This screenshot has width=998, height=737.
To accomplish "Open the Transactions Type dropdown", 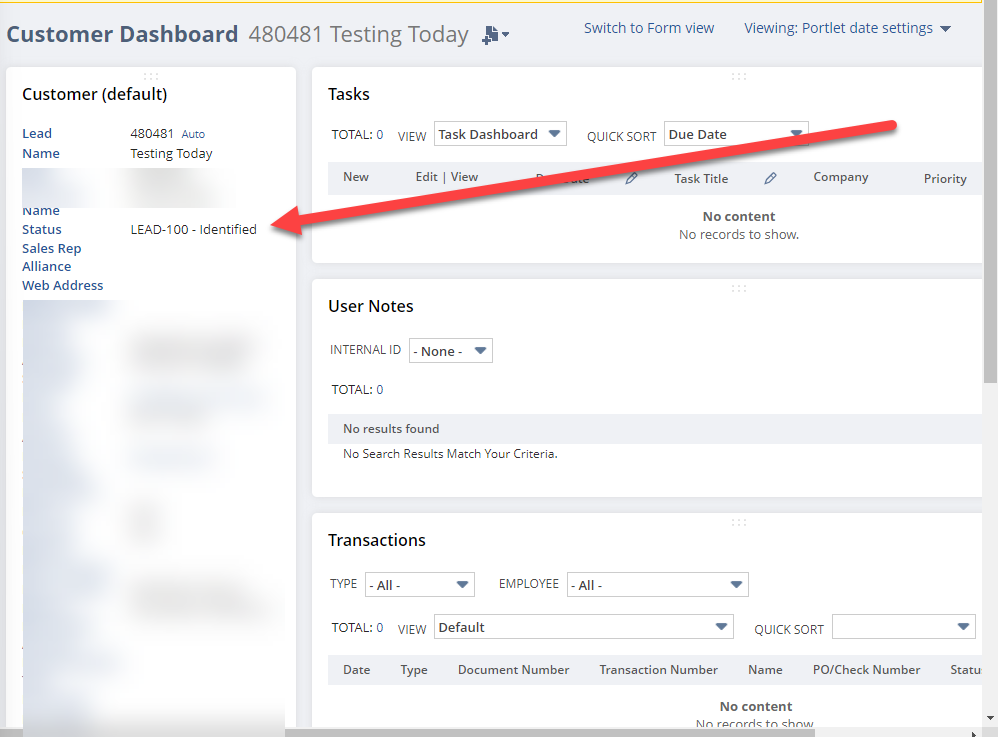I will [419, 584].
